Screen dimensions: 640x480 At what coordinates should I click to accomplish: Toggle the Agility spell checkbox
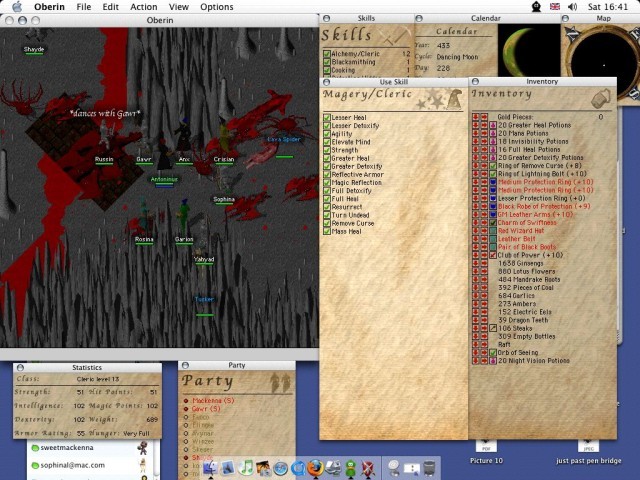coord(327,134)
